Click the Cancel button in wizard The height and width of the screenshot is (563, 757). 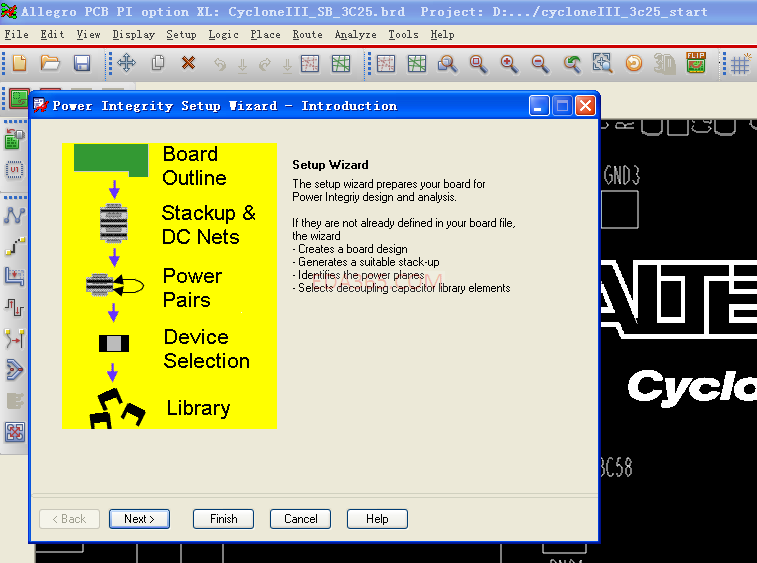pyautogui.click(x=300, y=519)
